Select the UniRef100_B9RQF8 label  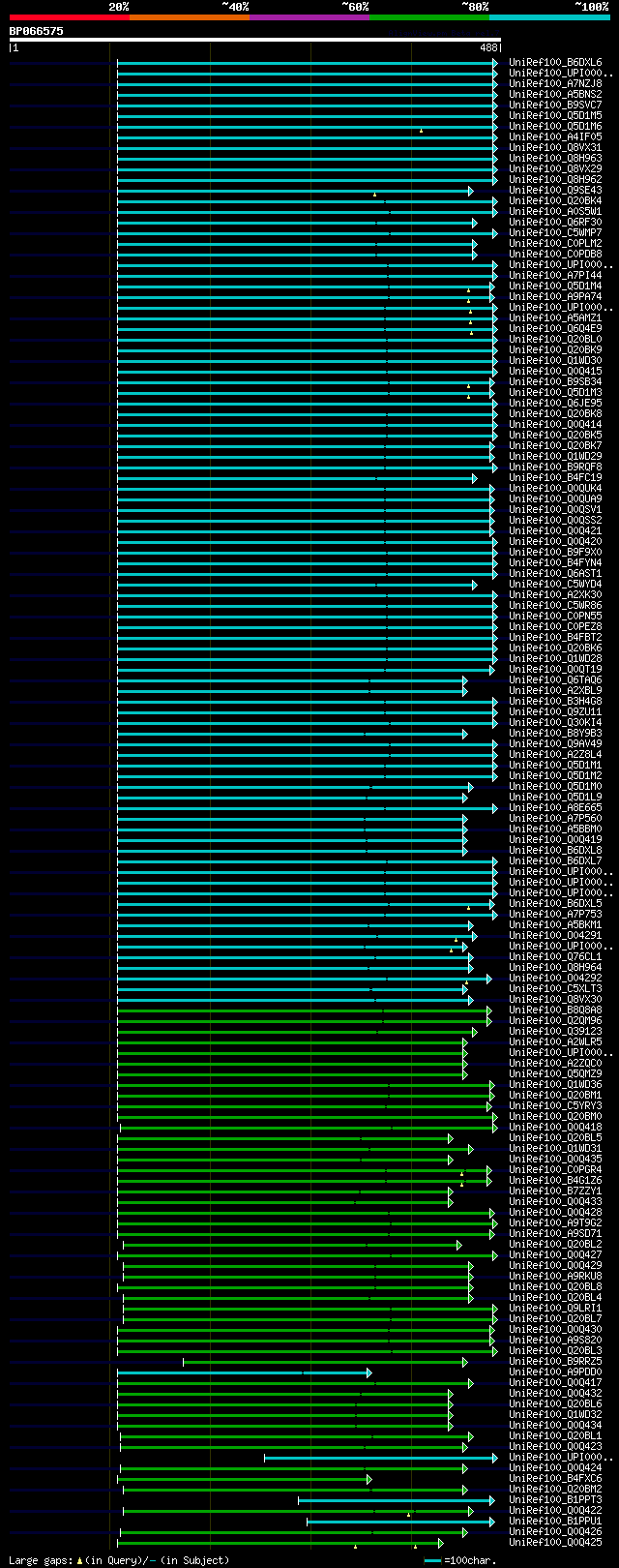point(555,467)
